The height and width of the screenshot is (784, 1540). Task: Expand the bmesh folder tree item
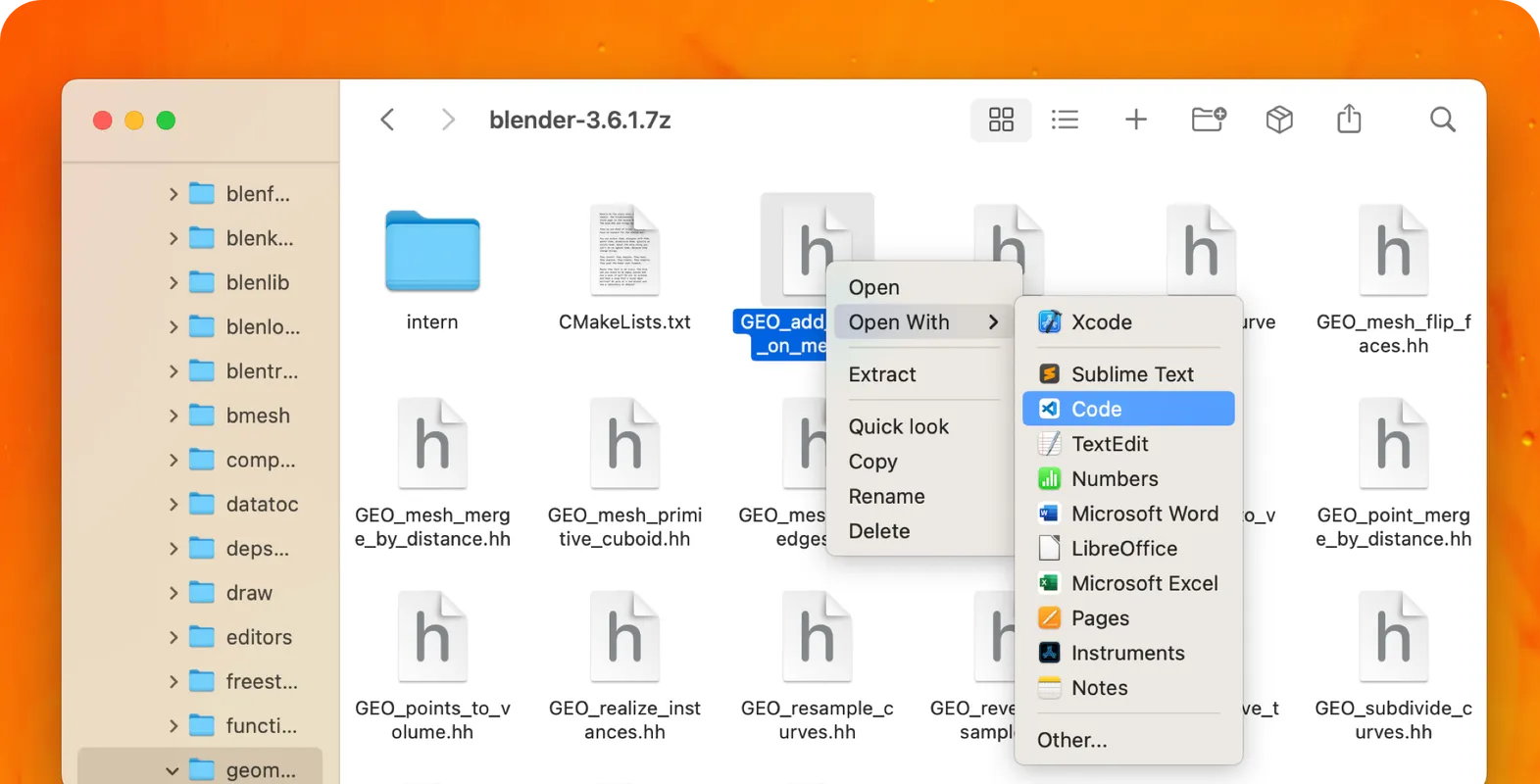pos(174,416)
